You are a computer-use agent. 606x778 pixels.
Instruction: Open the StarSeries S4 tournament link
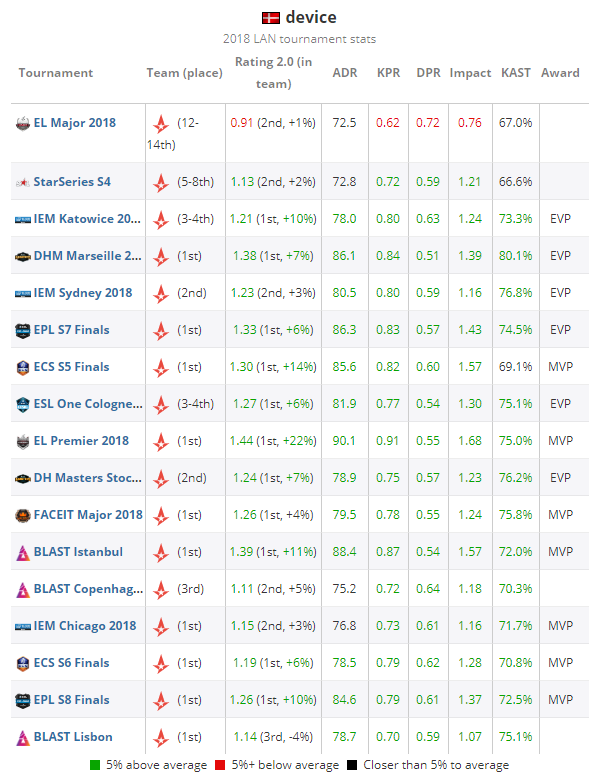[x=72, y=182]
